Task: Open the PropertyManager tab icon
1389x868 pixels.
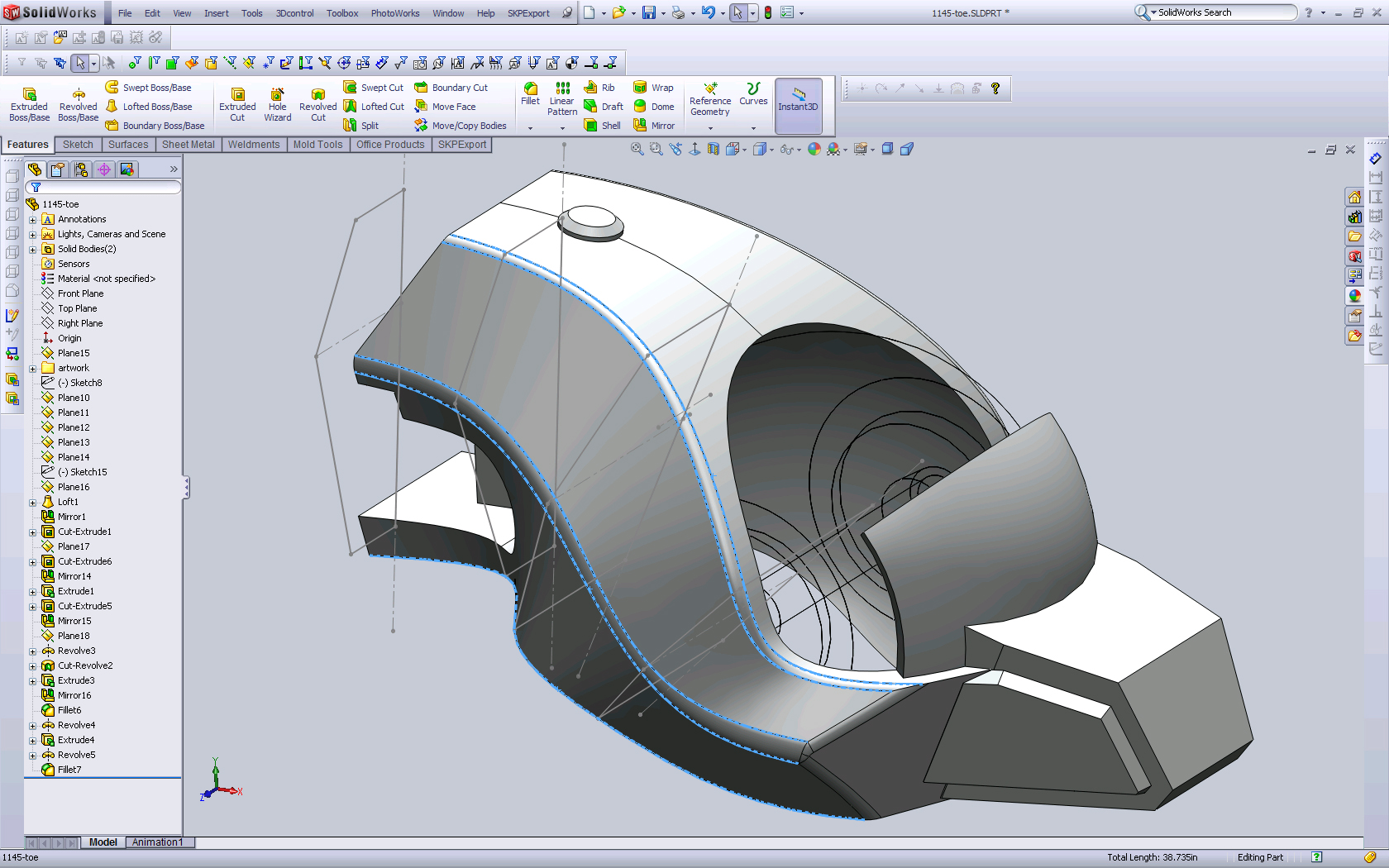Action: click(x=57, y=169)
